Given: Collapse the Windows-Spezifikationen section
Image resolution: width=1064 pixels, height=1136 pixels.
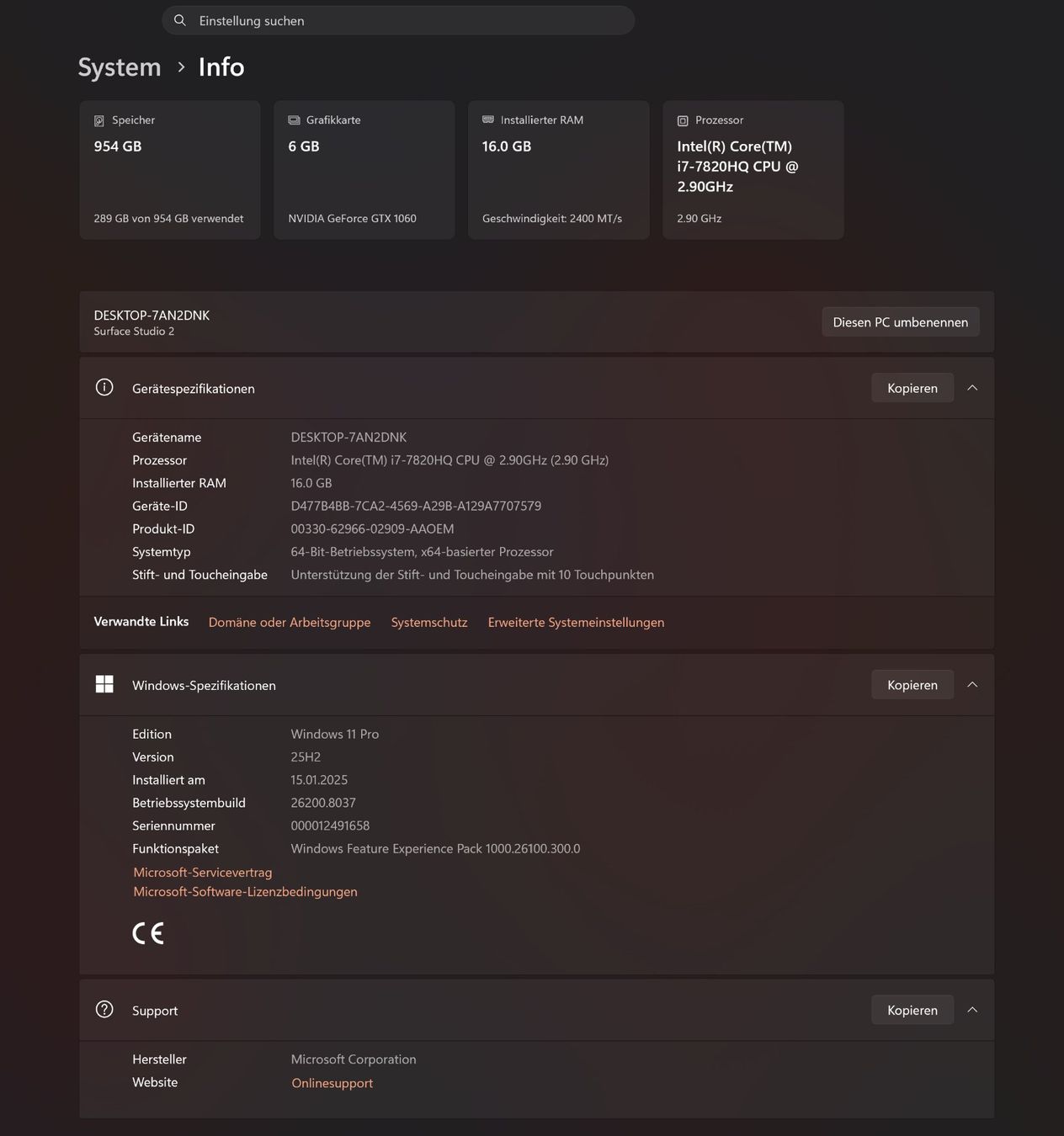Looking at the screenshot, I should (x=972, y=685).
